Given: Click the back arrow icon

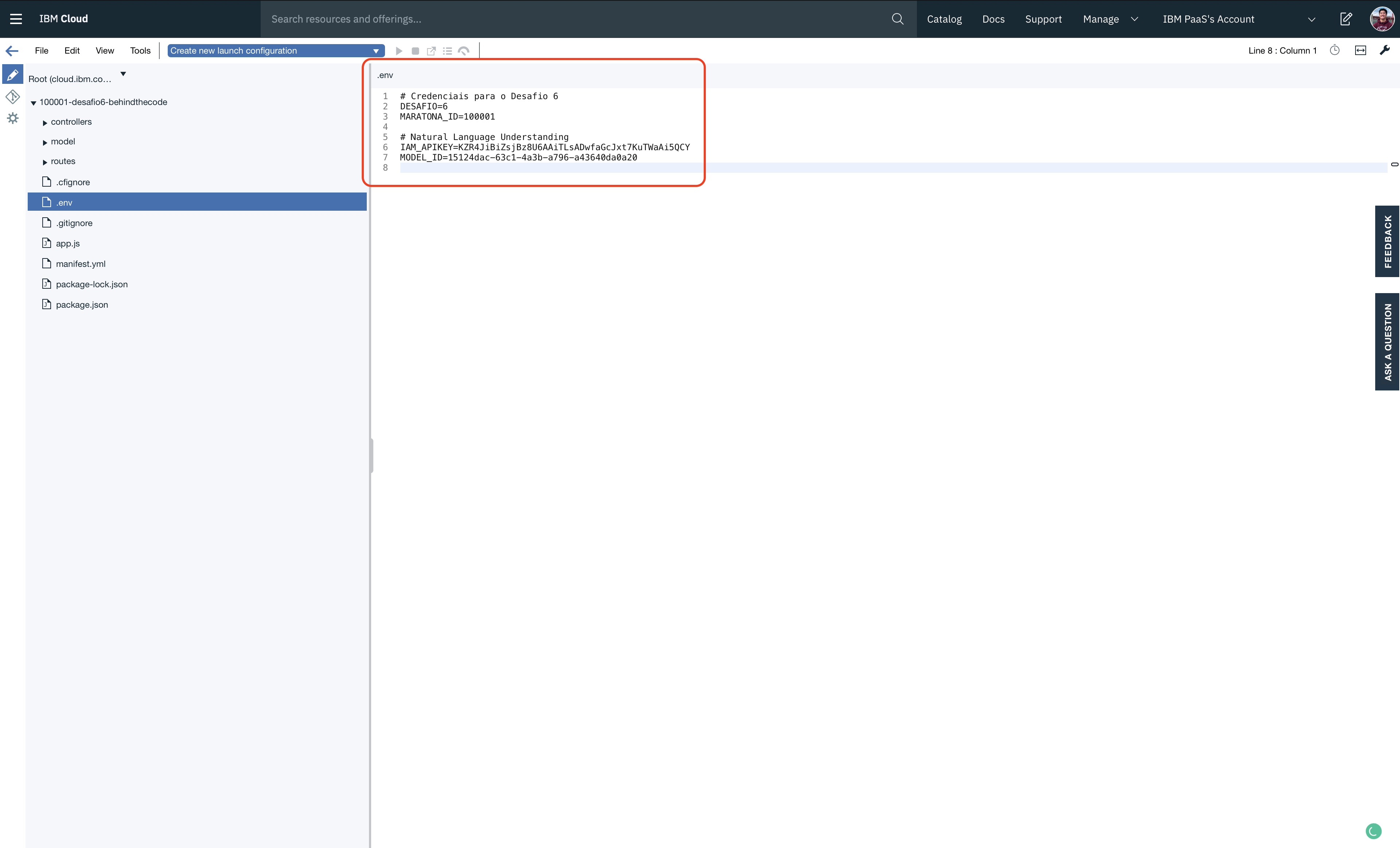Looking at the screenshot, I should coord(12,51).
